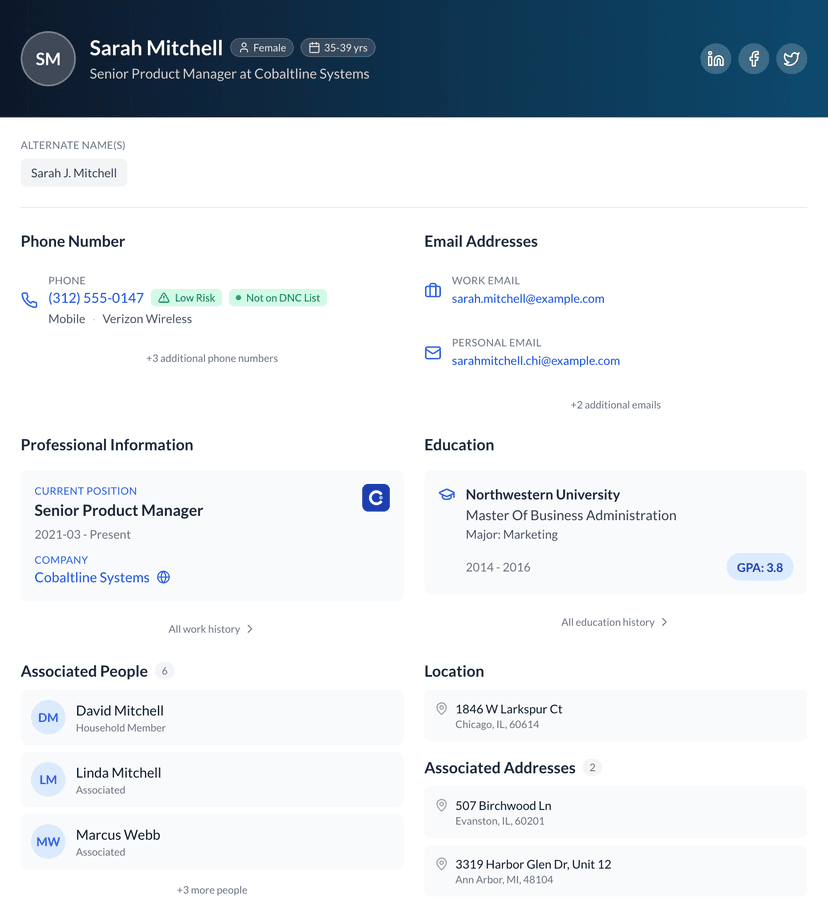Screen dimensions: 828x917
Task: Open sarah.mitchell@example.com work email link
Action: pyautogui.click(x=528, y=299)
